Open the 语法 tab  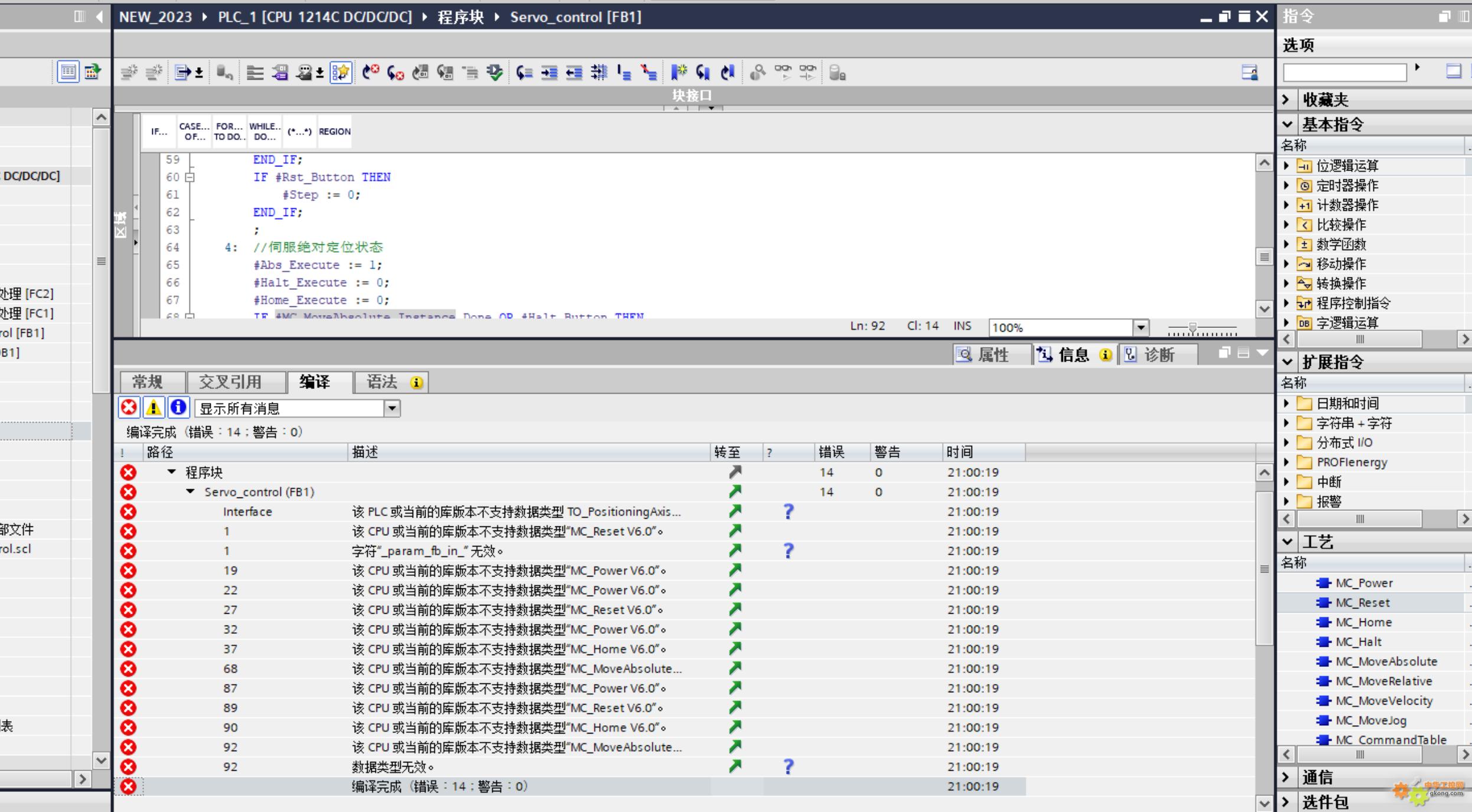[391, 382]
